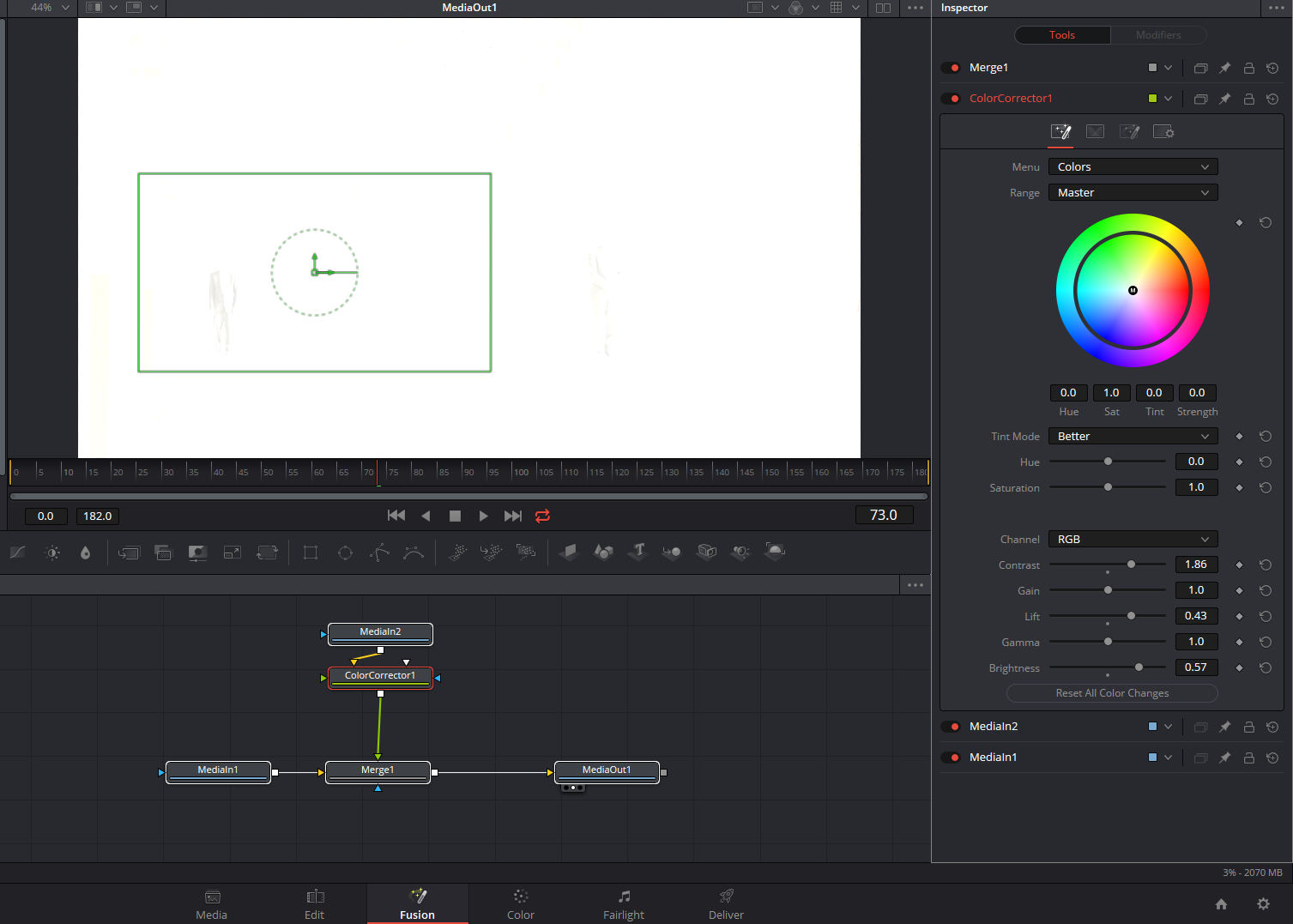Add a pRender particle node
The image size is (1293, 924).
[526, 553]
